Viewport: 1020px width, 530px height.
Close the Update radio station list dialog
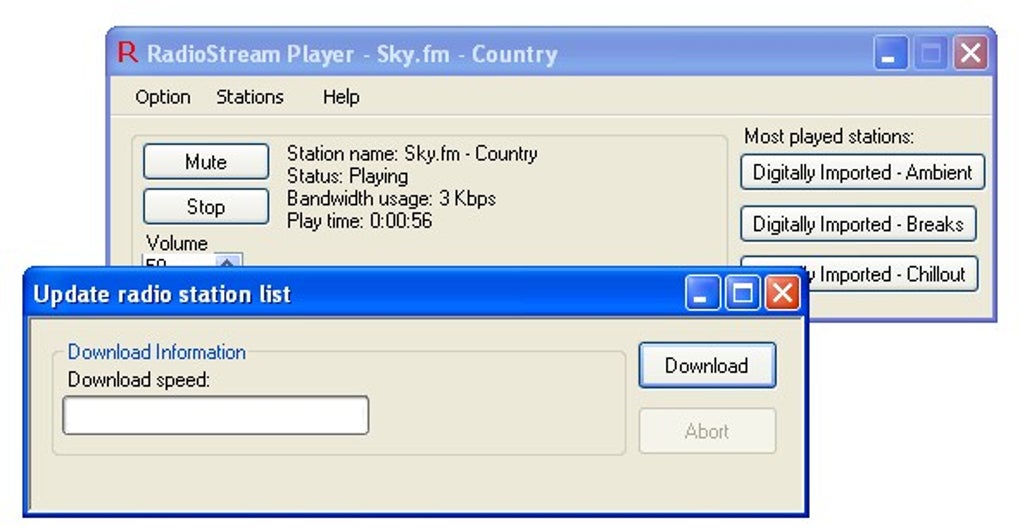tap(782, 293)
